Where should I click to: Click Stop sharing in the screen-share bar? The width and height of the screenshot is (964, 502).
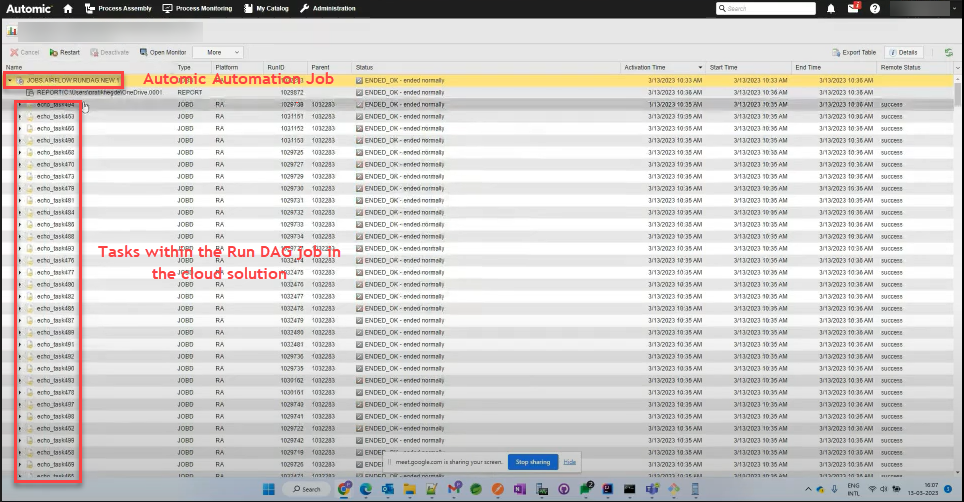pyautogui.click(x=532, y=462)
